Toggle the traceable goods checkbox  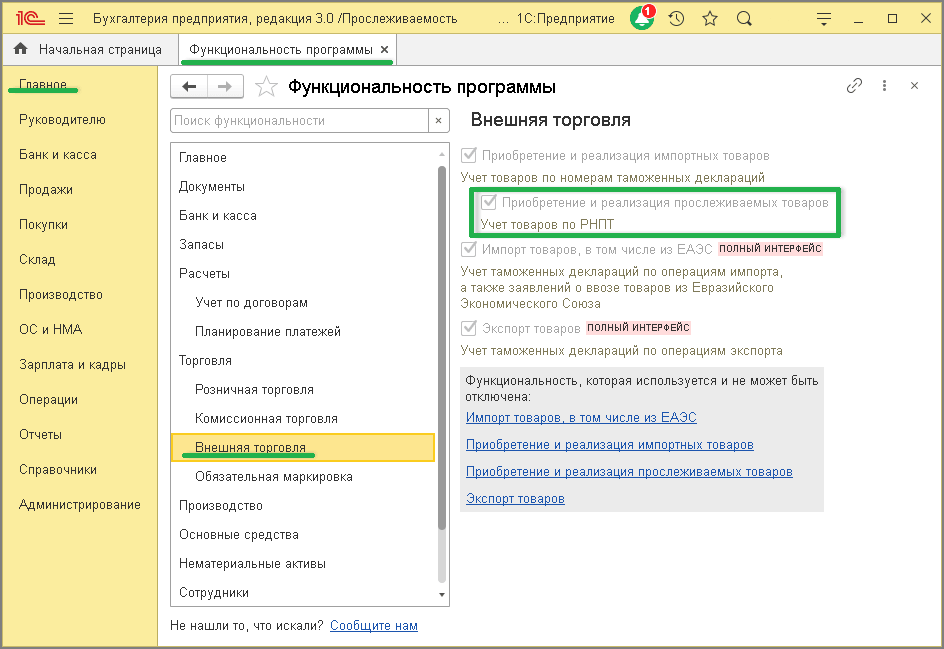coord(488,202)
